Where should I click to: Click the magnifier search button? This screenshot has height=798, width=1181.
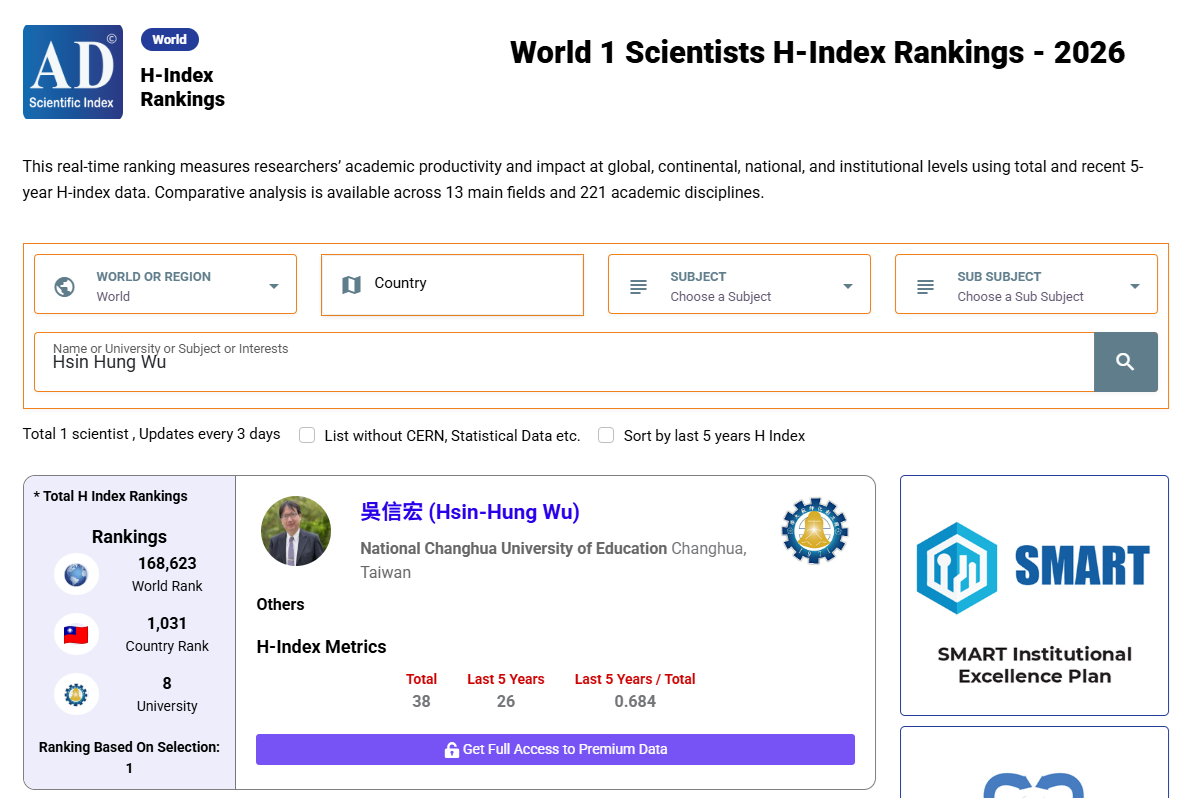[x=1125, y=362]
